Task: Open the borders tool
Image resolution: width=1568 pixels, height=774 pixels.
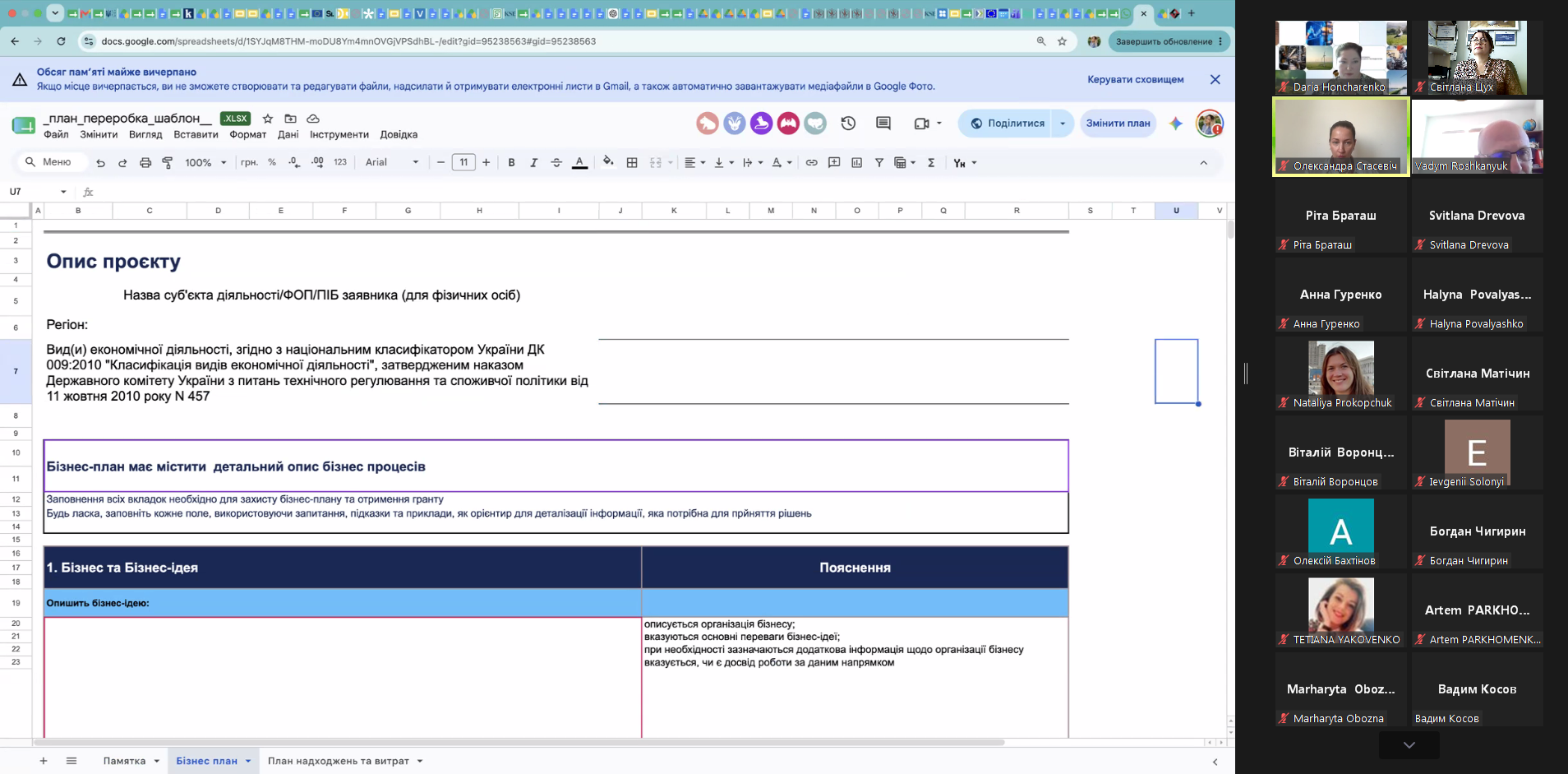Action: point(632,163)
